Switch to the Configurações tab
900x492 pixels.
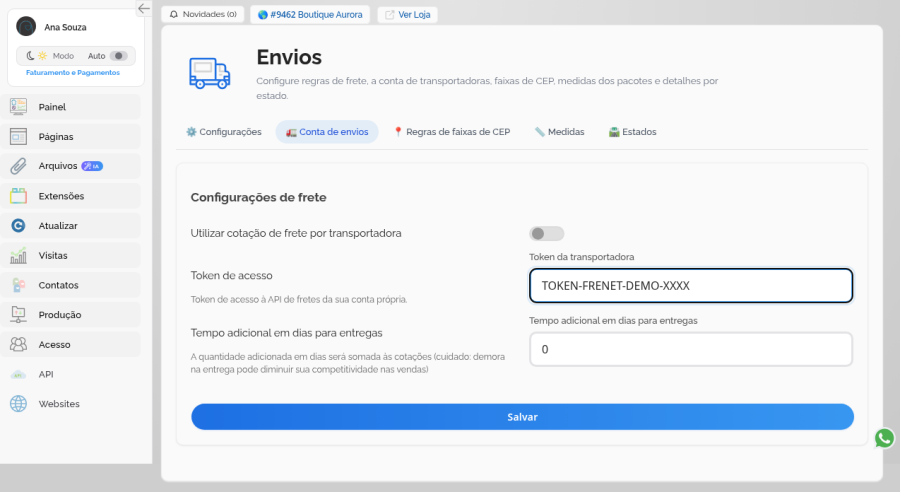point(224,132)
